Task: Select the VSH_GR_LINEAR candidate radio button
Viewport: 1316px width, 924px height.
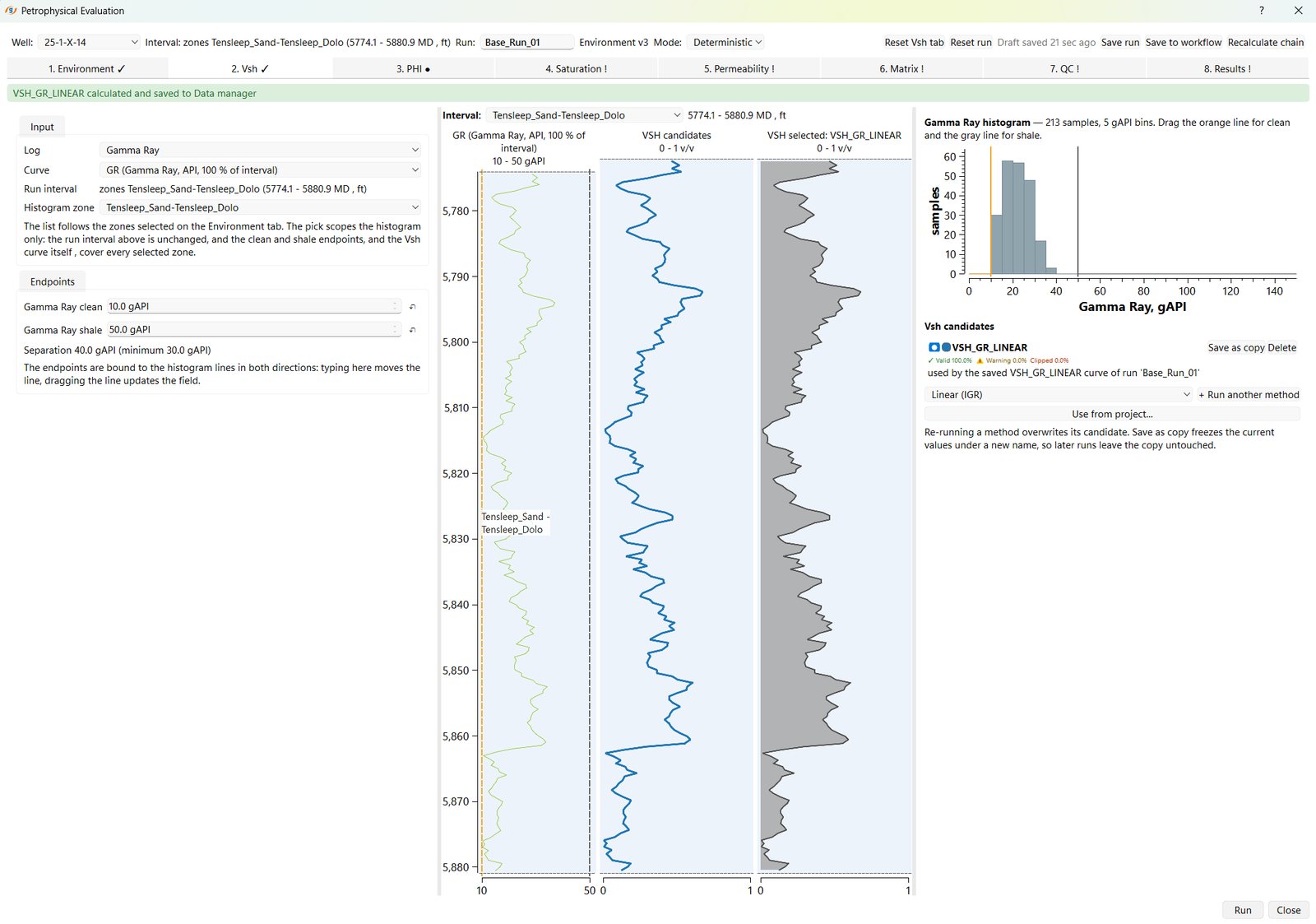Action: (934, 347)
